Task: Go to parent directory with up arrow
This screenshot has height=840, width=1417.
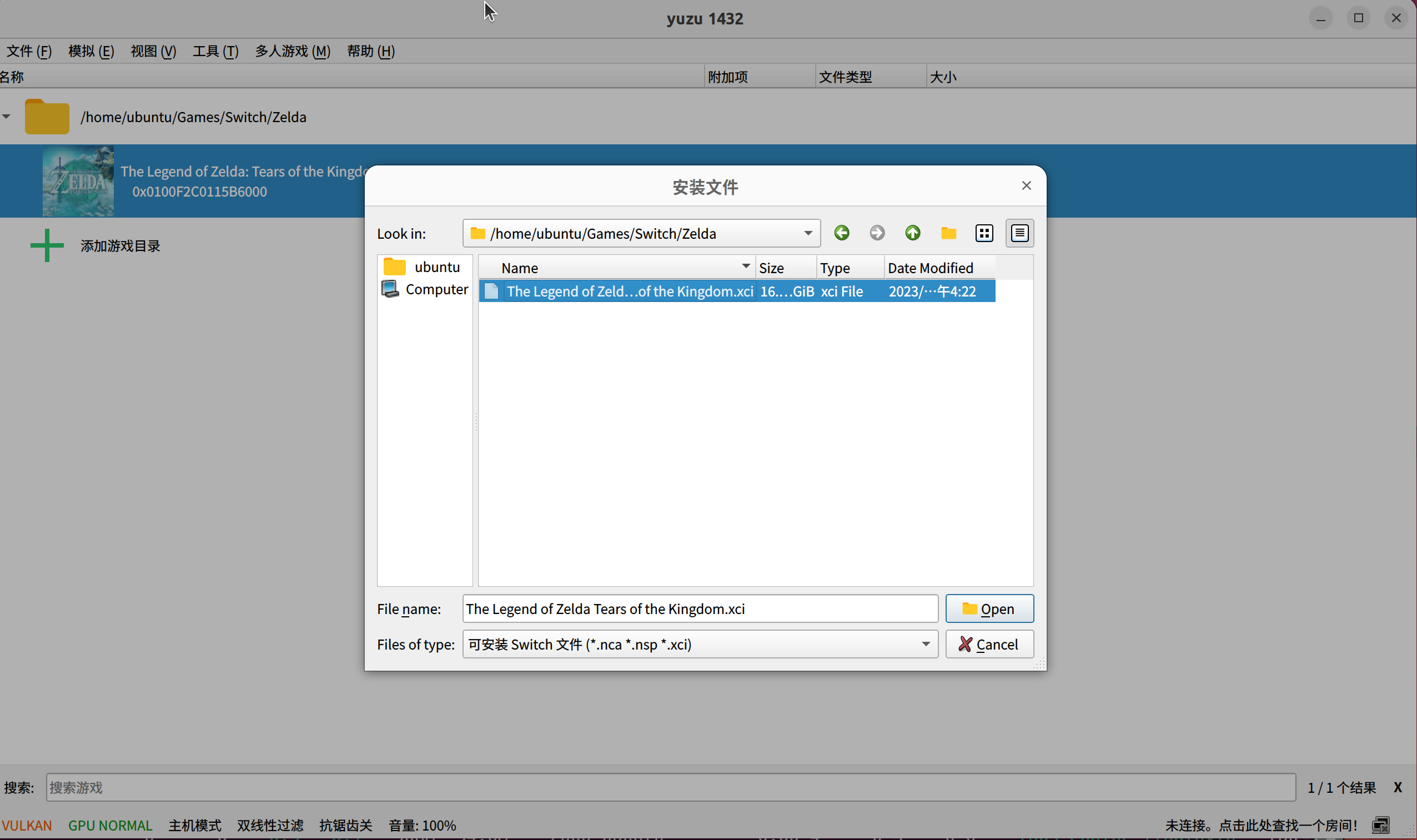Action: tap(913, 233)
